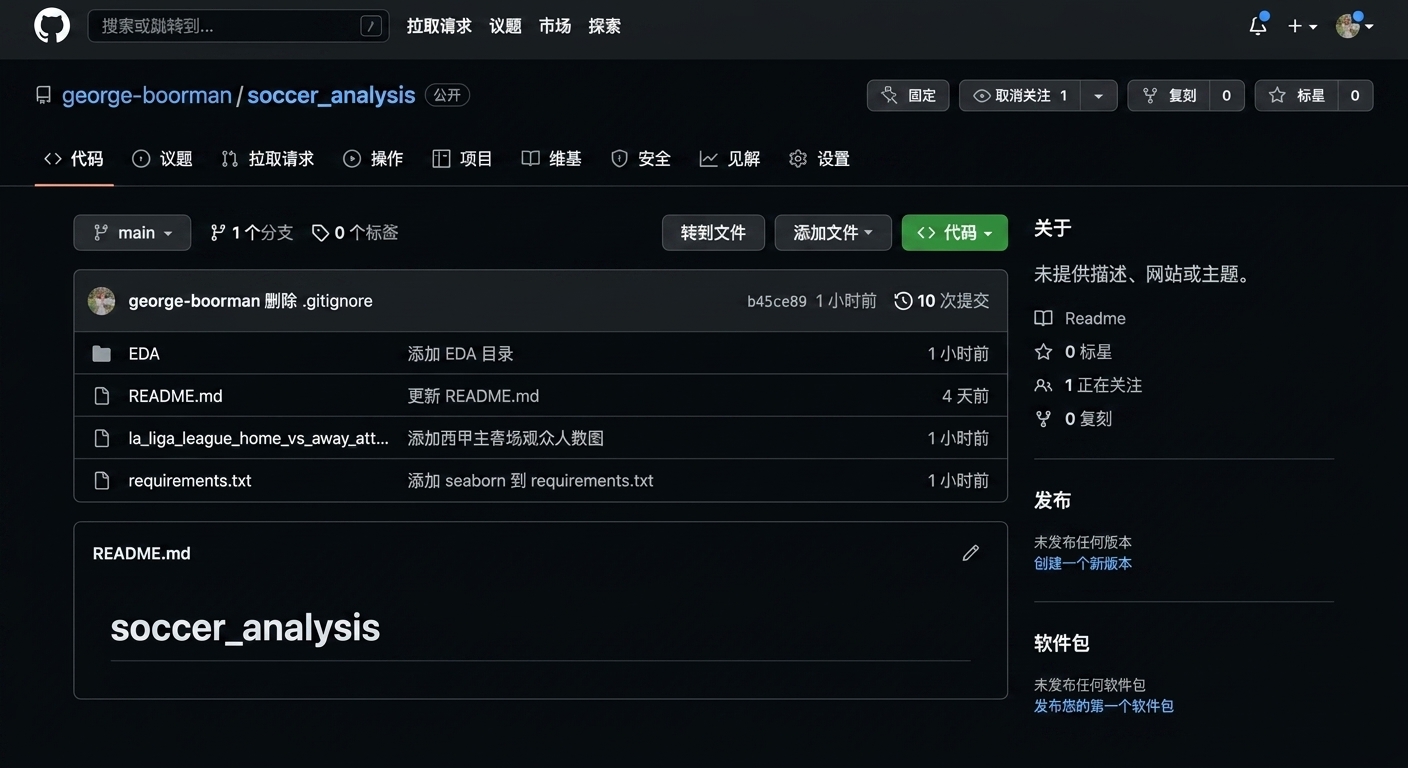The image size is (1408, 768).
Task: Switch to the 项目 tab
Action: pyautogui.click(x=462, y=158)
